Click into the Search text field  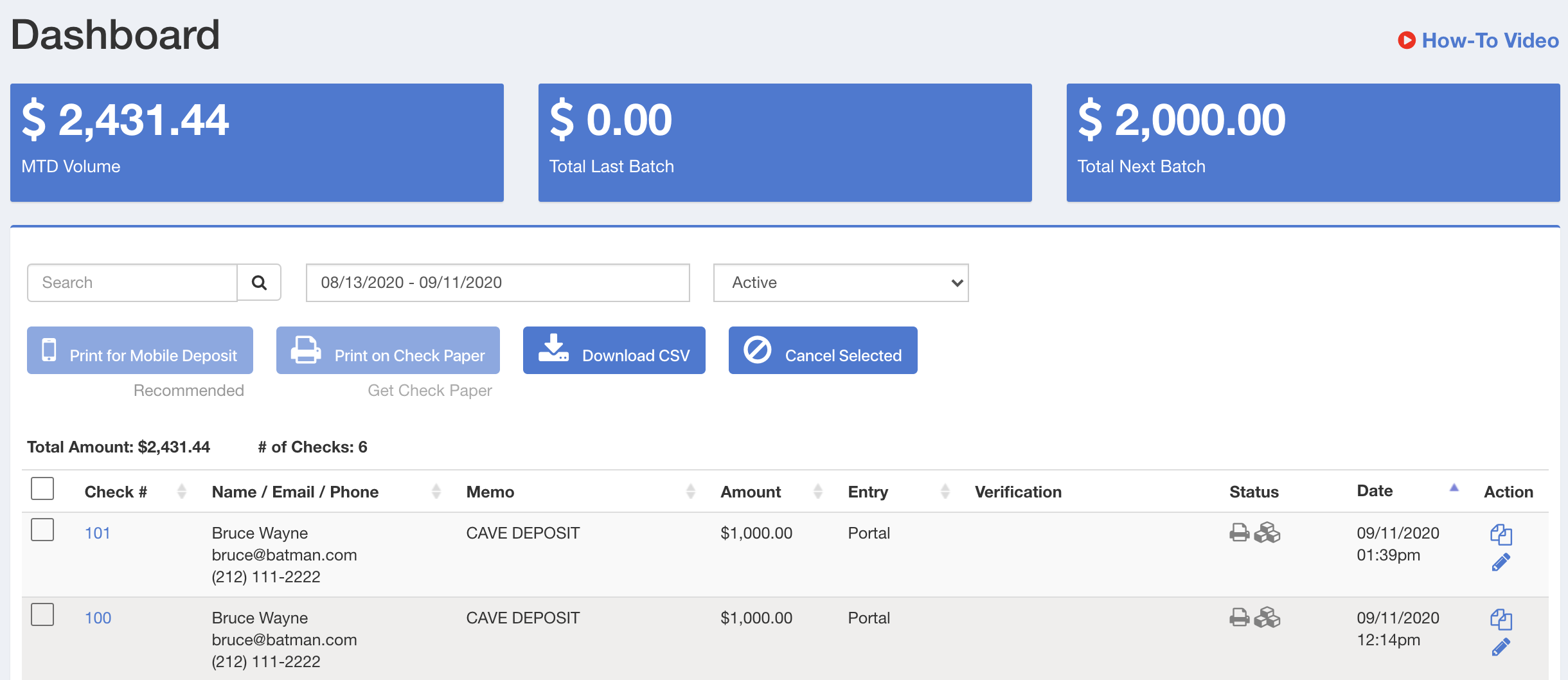[x=132, y=283]
